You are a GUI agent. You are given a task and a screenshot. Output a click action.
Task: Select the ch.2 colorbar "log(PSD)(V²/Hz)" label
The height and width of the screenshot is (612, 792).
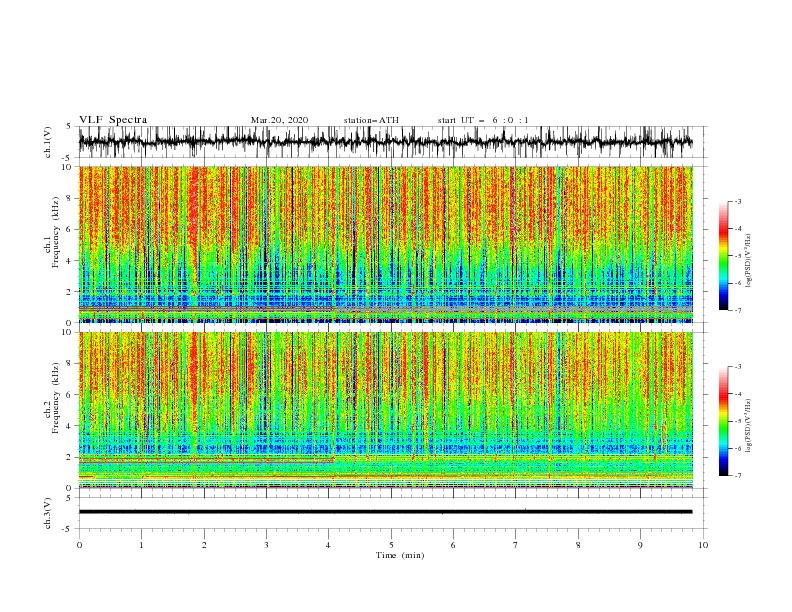749,426
